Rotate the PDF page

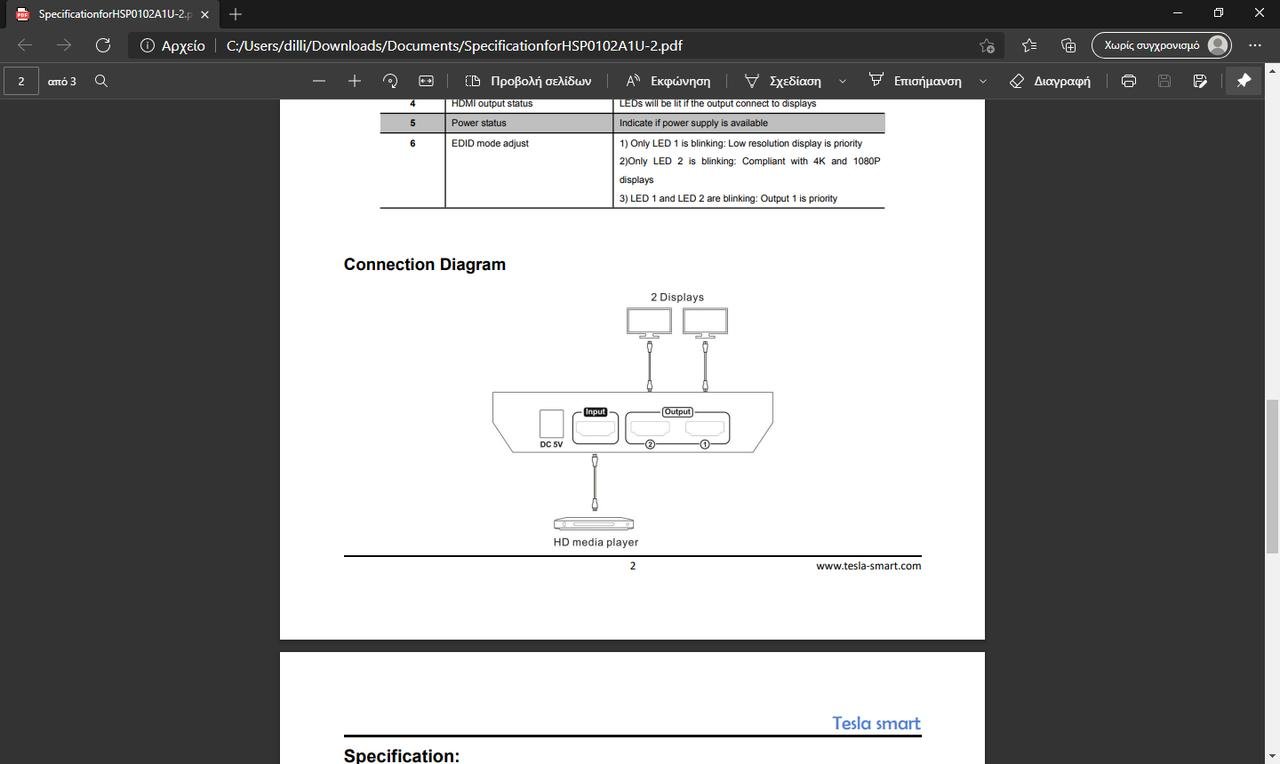(390, 81)
